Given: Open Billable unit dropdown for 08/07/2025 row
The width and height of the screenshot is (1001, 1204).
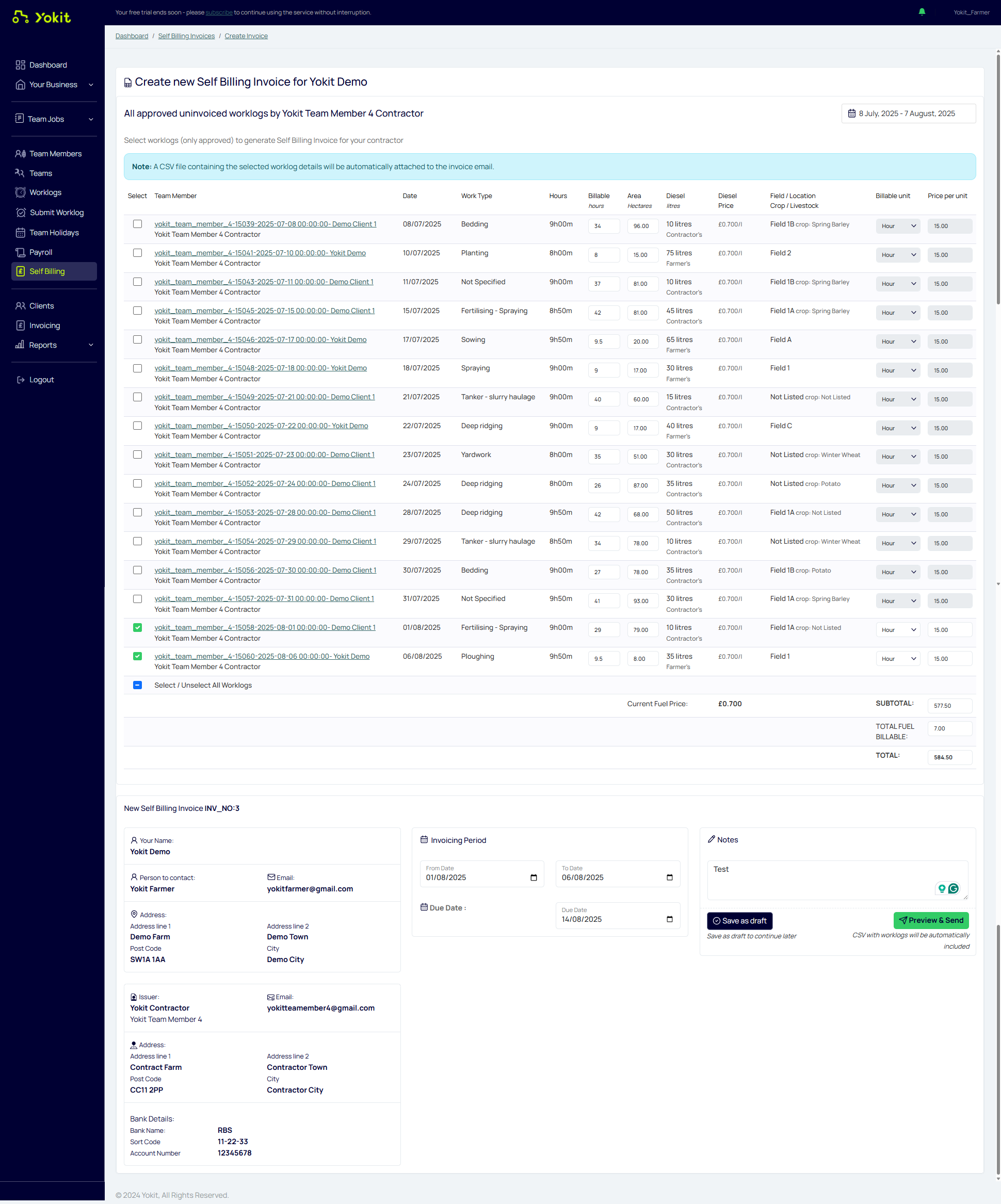Looking at the screenshot, I should pyautogui.click(x=898, y=226).
